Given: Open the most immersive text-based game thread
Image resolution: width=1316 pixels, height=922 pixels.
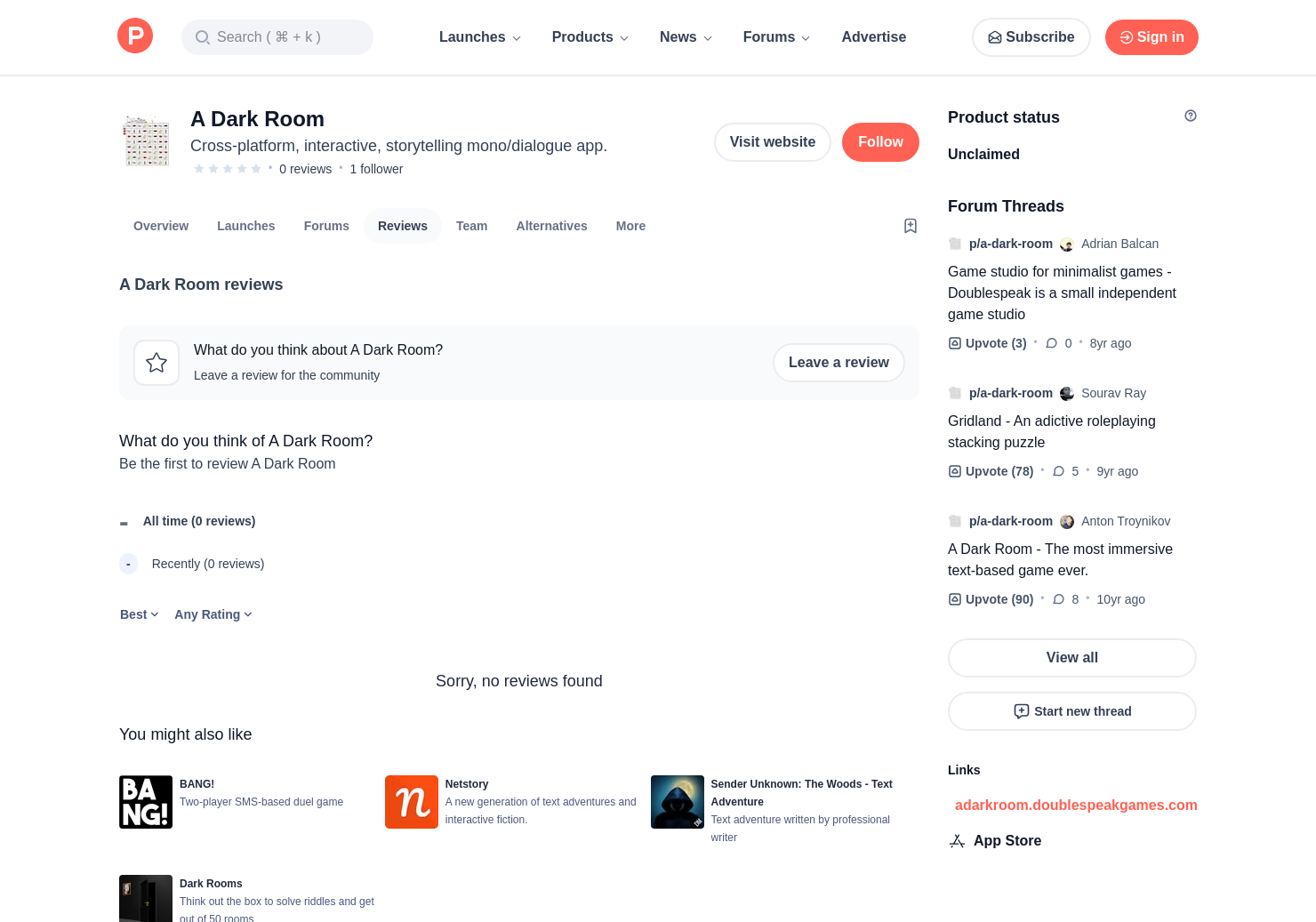Looking at the screenshot, I should 1061,560.
